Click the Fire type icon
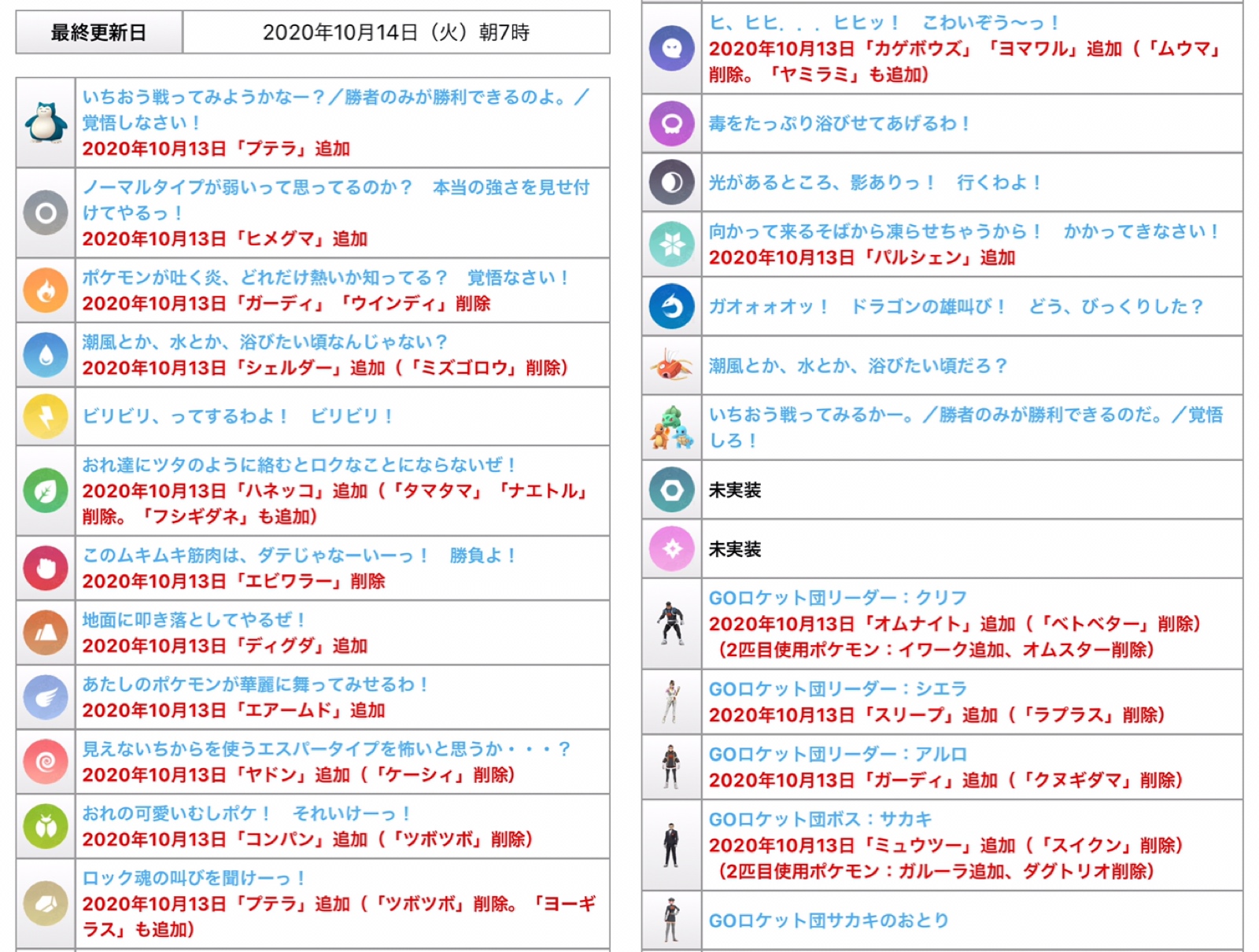Image resolution: width=1259 pixels, height=952 pixels. coord(46,290)
